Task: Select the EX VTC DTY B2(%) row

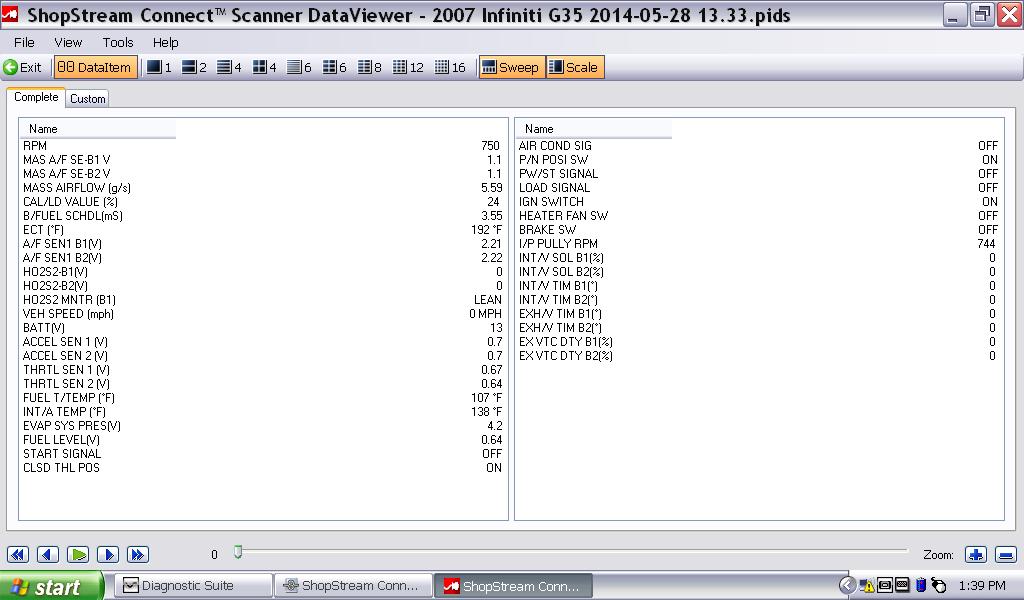Action: coord(759,356)
